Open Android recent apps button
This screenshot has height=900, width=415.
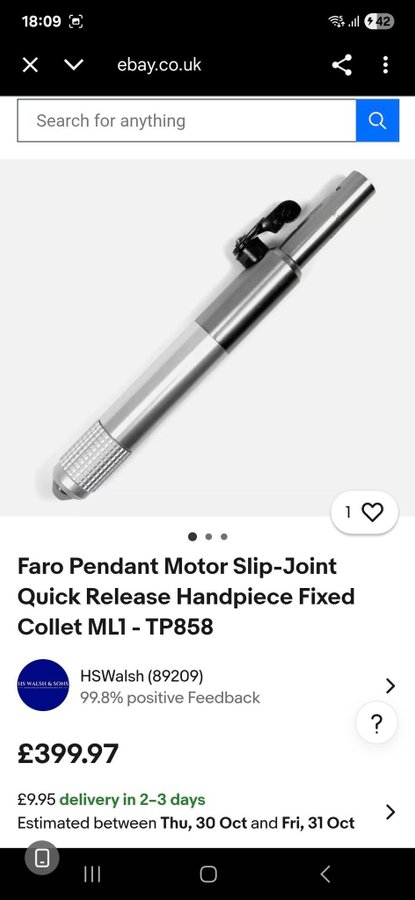pos(92,874)
